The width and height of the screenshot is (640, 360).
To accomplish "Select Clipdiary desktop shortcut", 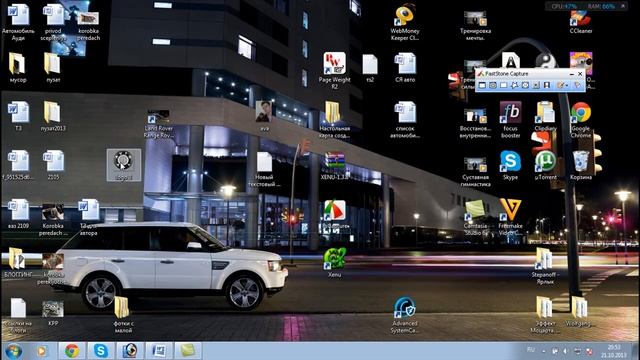I will (545, 117).
